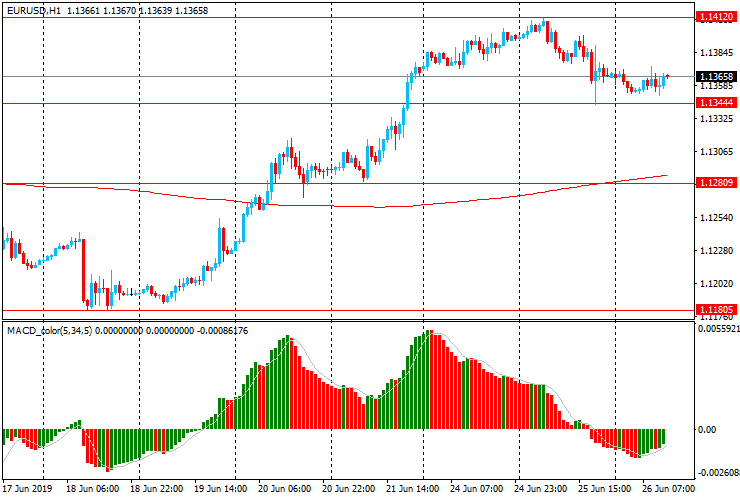Select the 18 Jun 22:00 time label

pyautogui.click(x=162, y=490)
